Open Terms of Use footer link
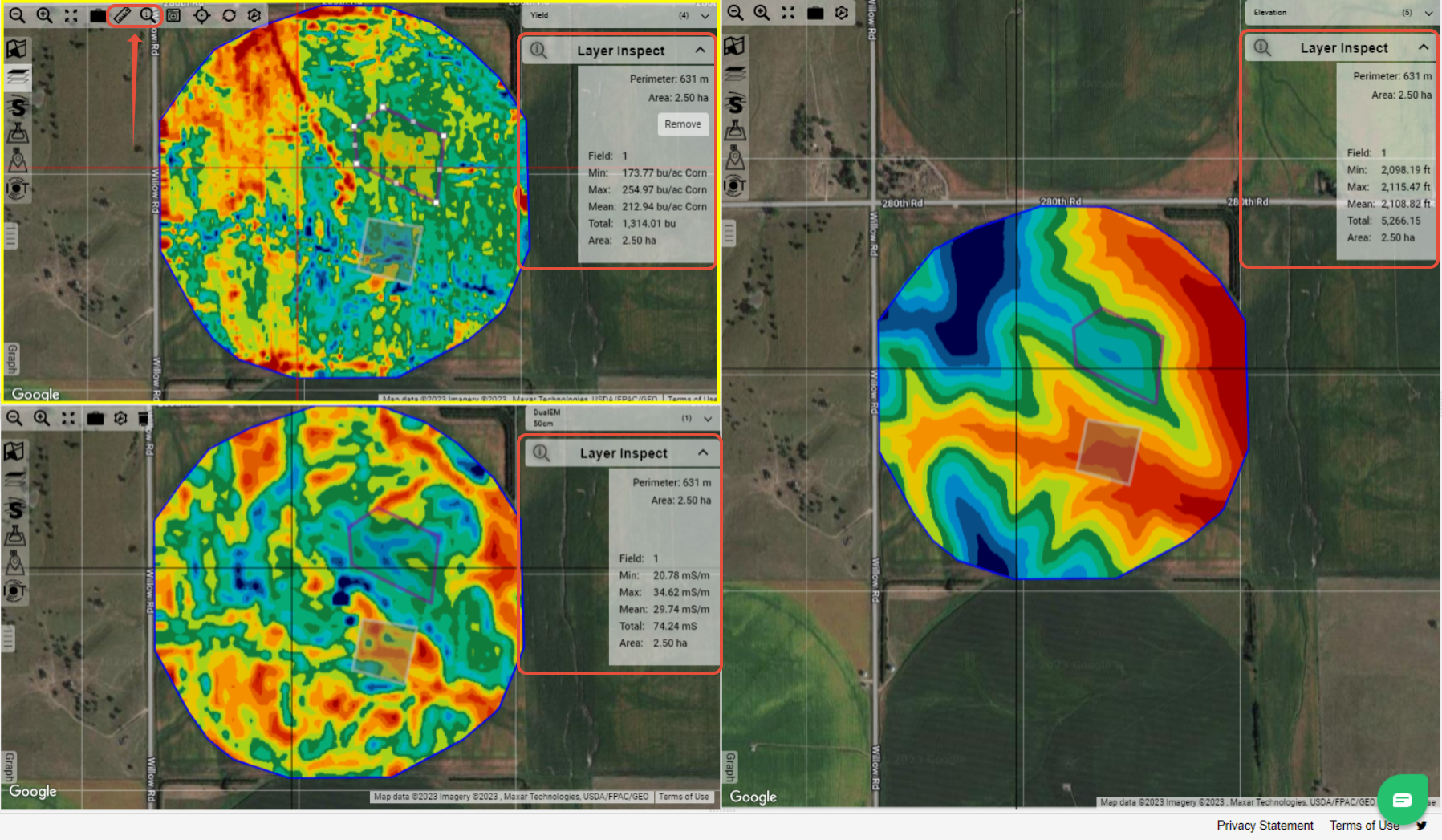Viewport: 1442px width, 840px height. (1364, 826)
